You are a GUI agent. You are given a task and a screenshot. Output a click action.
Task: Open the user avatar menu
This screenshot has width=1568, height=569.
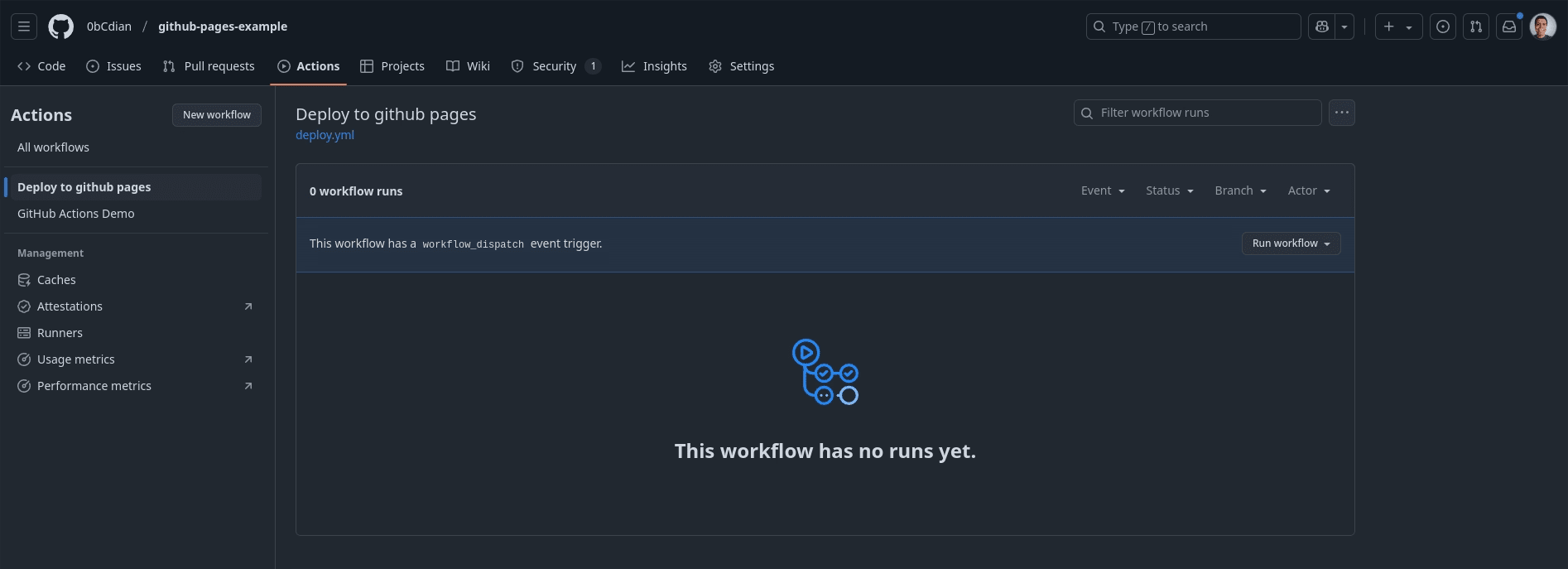click(x=1543, y=27)
